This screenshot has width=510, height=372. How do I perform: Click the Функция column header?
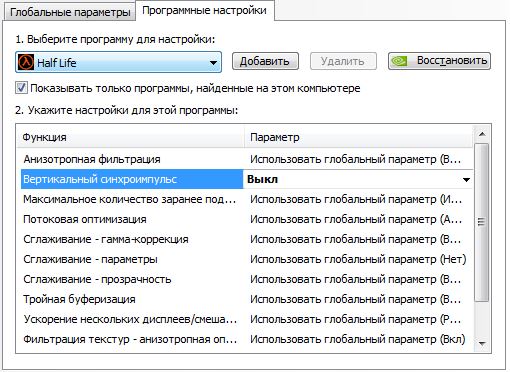tap(131, 137)
